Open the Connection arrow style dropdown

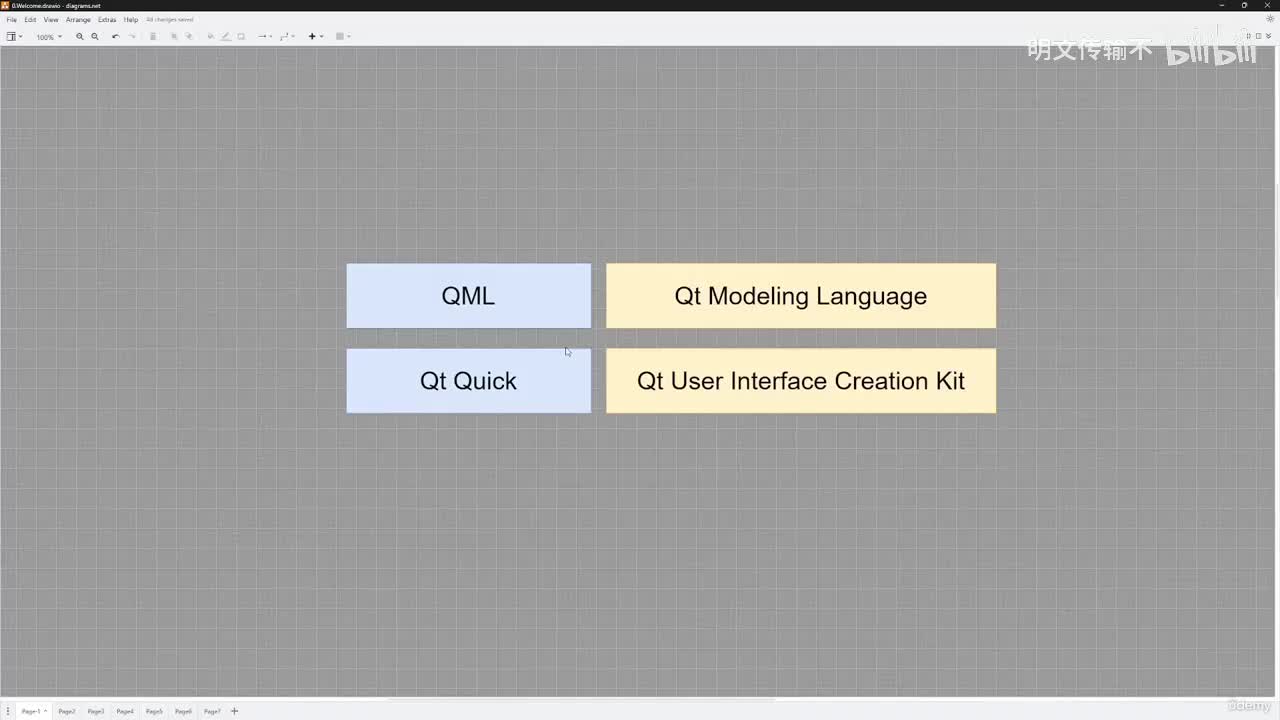click(265, 37)
